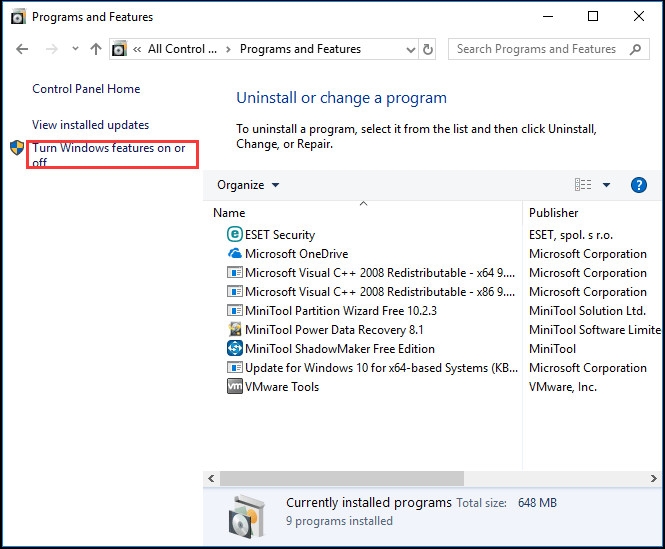Click the chevron before All Control breadcrumb
The image size is (665, 549).
(x=137, y=49)
